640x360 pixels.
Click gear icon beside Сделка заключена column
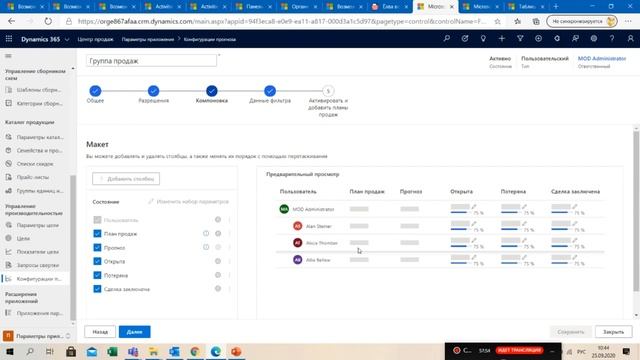[218, 289]
